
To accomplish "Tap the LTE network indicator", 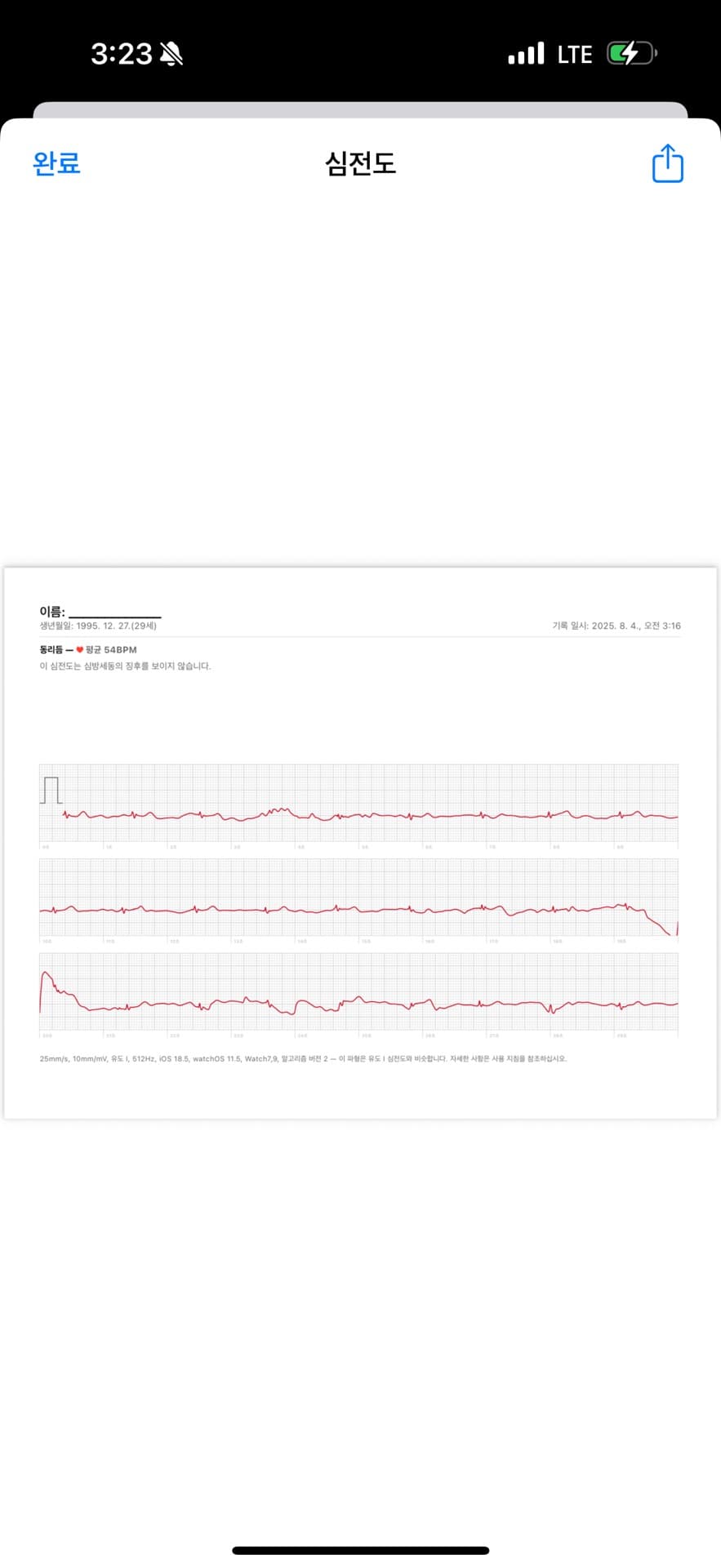I will click(x=575, y=55).
